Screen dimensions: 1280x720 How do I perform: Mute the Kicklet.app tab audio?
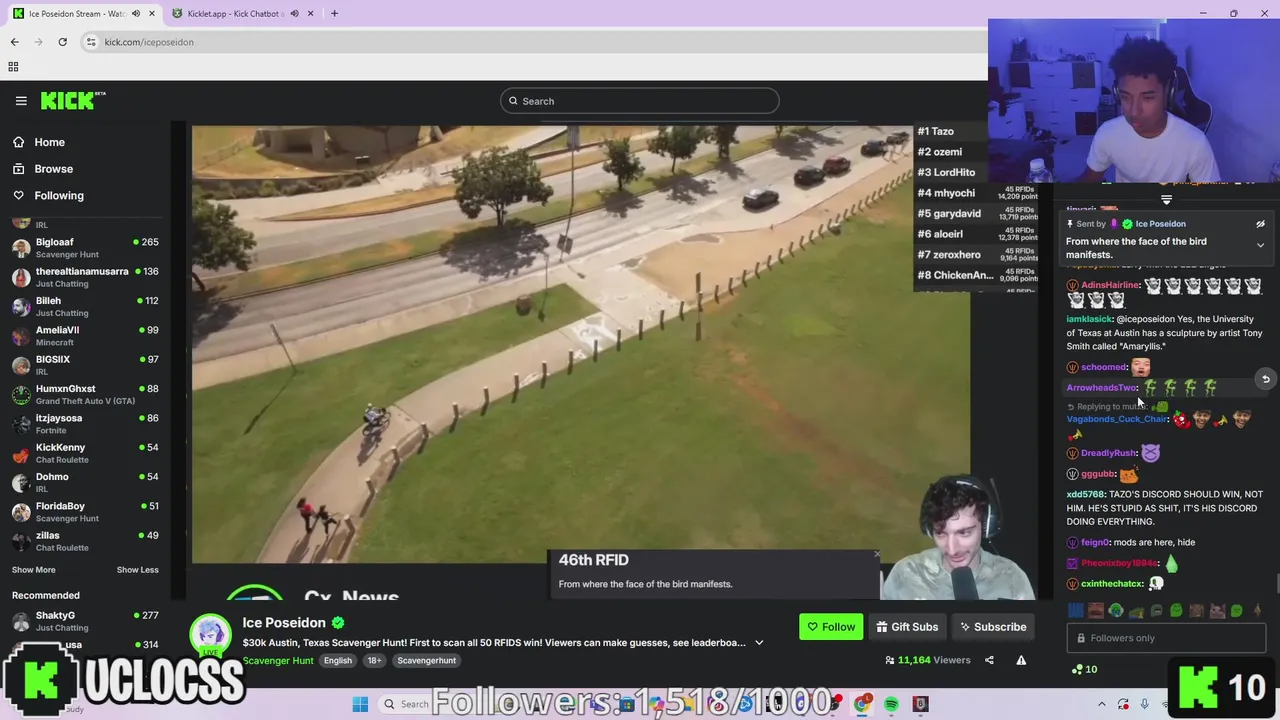pos(294,14)
